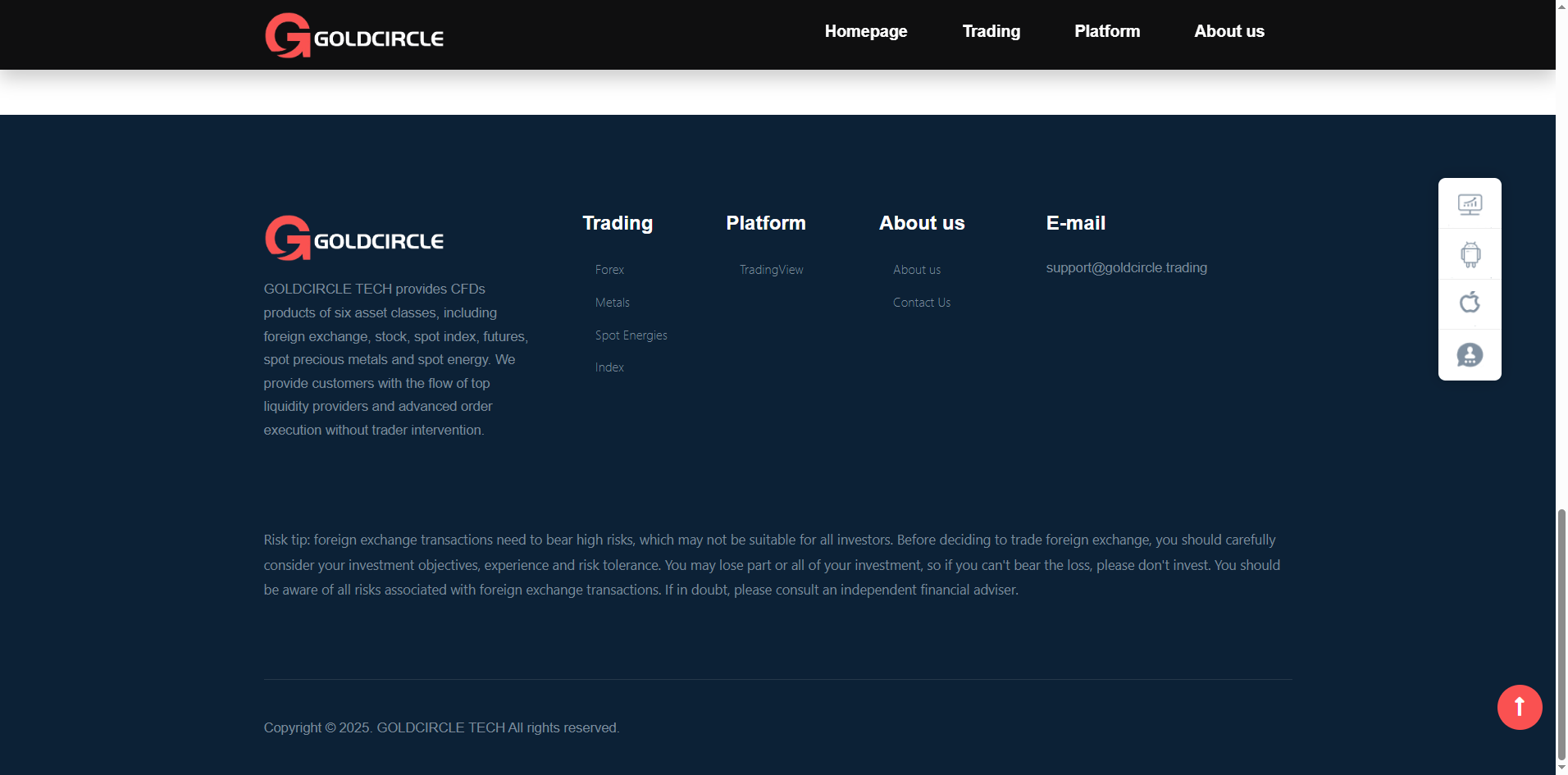Click the scrollbar down arrow
This screenshot has height=775, width=1568.
pyautogui.click(x=1561, y=768)
